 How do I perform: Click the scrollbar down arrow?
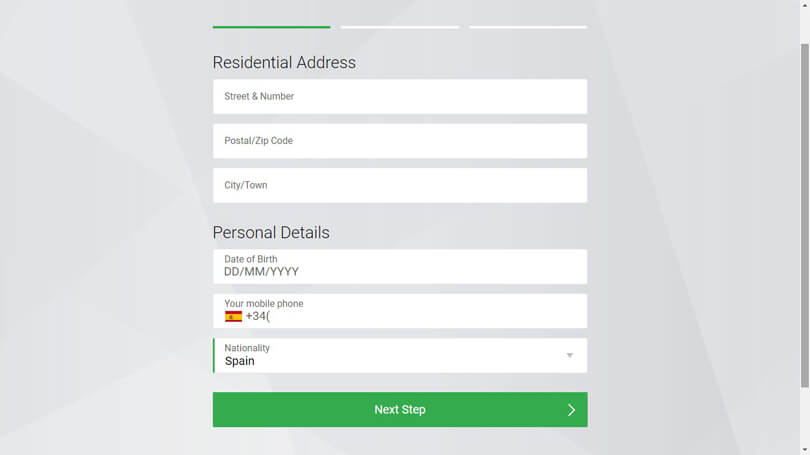805,450
